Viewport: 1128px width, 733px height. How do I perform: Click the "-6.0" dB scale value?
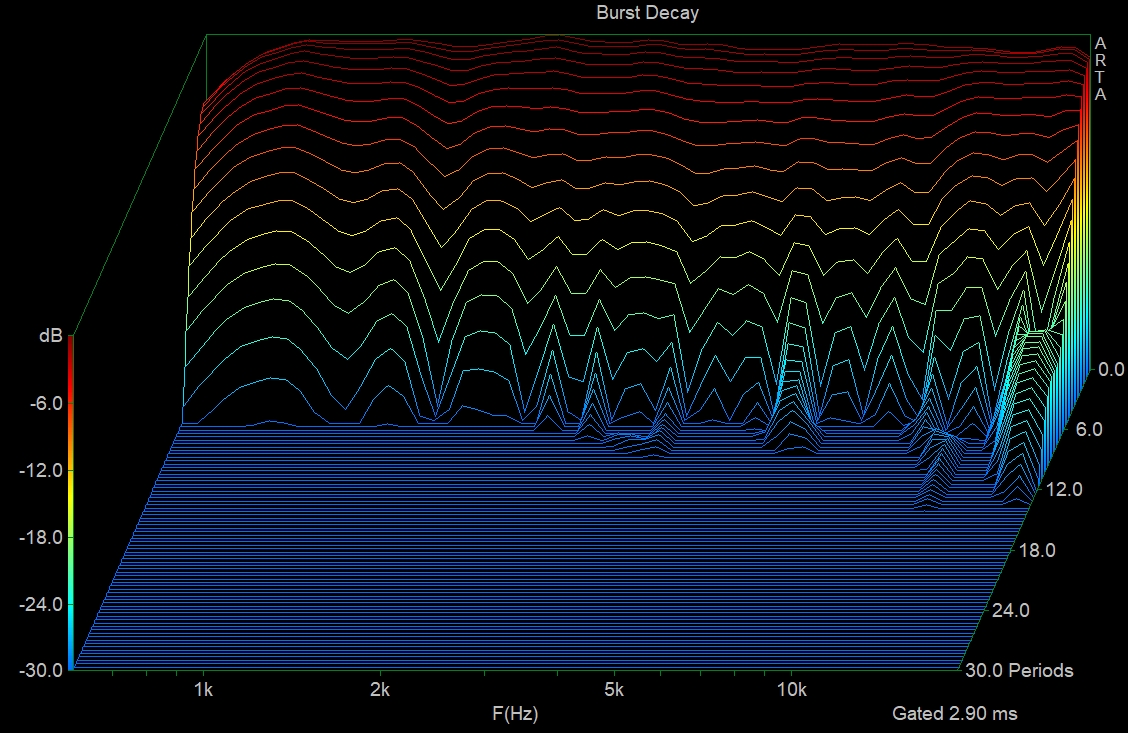pos(46,403)
